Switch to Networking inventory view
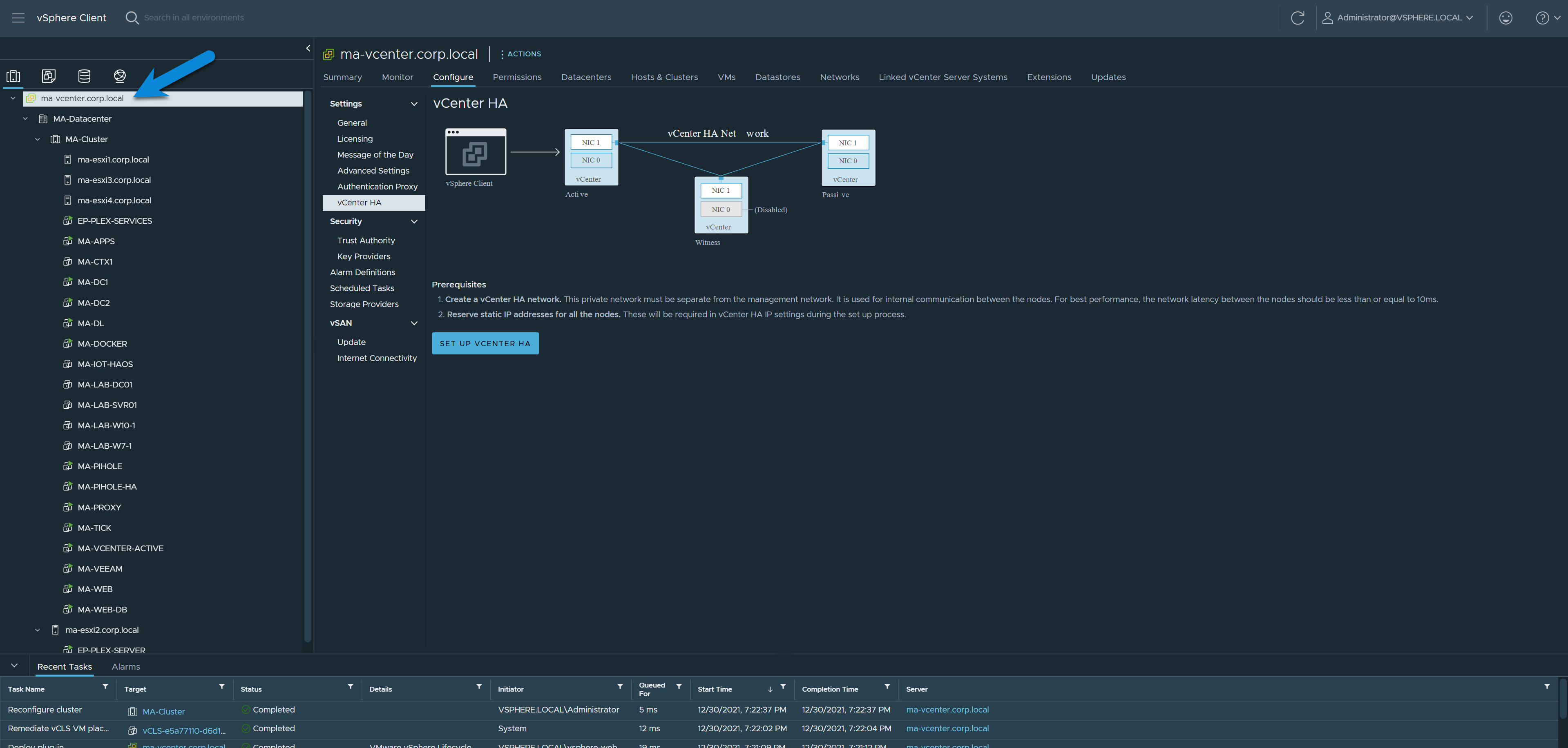The width and height of the screenshot is (1568, 748). 120,76
